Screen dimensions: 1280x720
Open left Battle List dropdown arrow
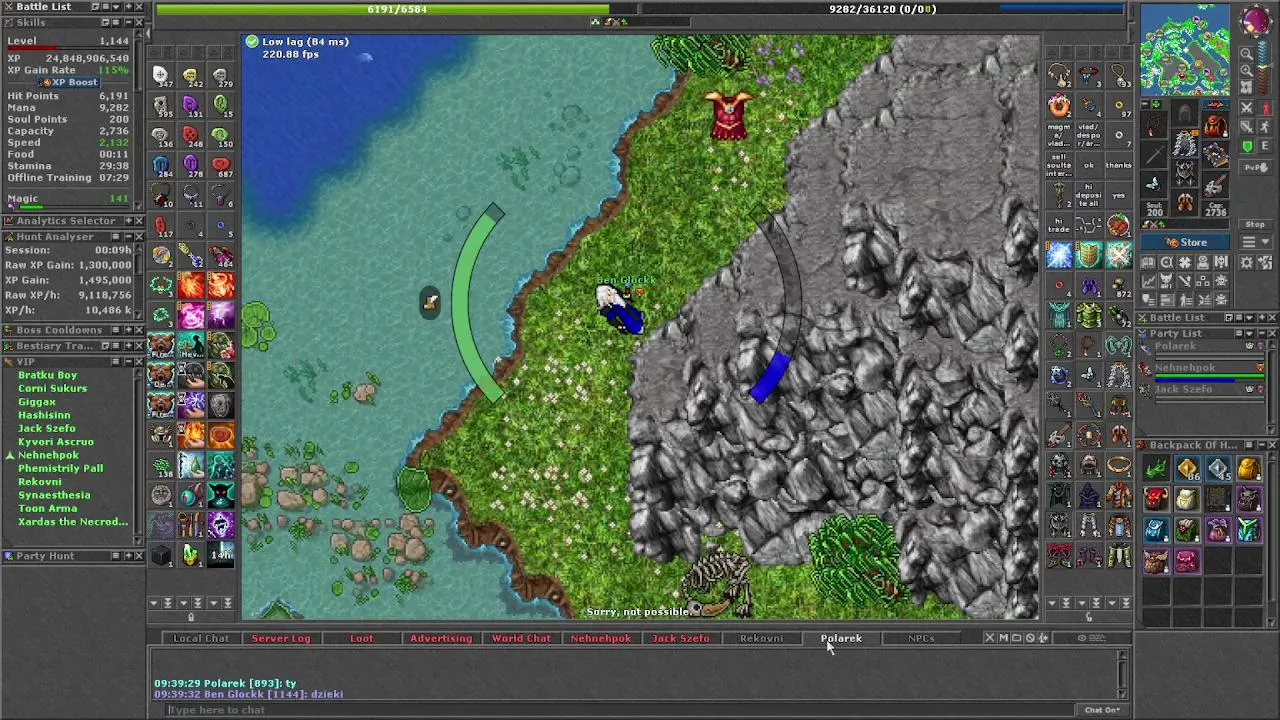coord(116,7)
